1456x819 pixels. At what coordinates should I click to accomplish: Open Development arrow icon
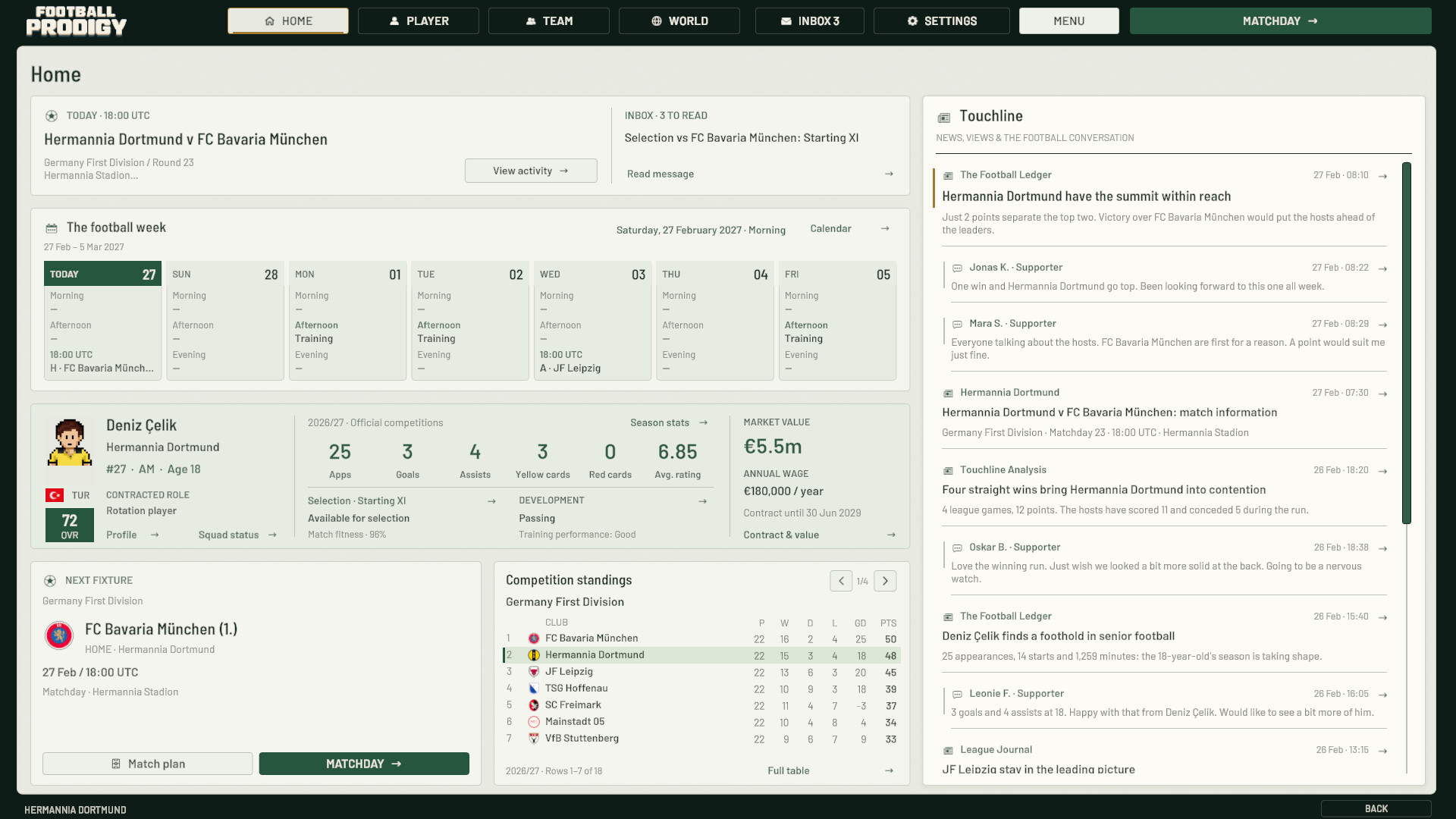(702, 500)
